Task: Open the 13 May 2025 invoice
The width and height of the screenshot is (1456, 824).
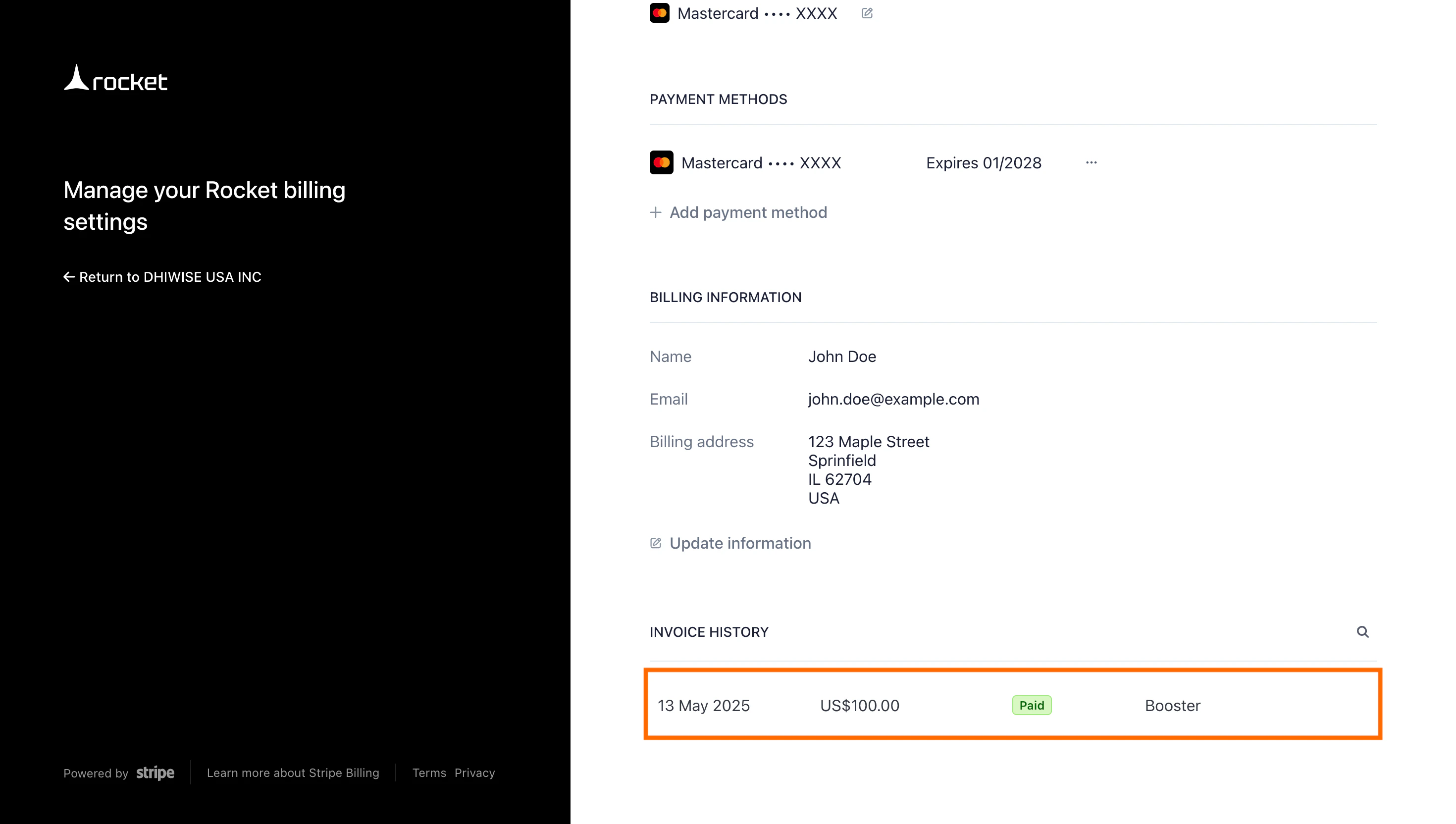Action: click(703, 706)
